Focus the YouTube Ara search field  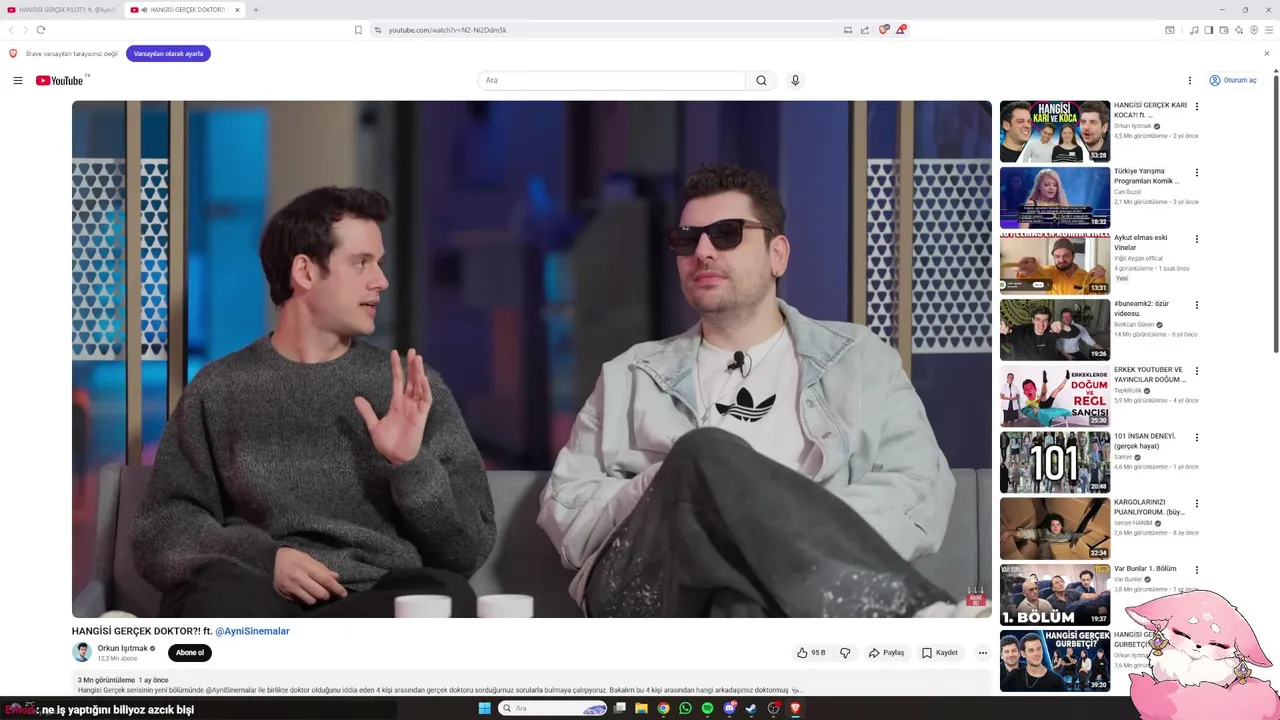[x=611, y=80]
